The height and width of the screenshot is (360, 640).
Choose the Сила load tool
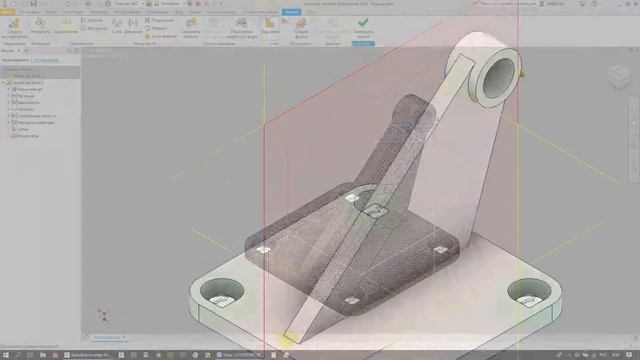tap(117, 26)
